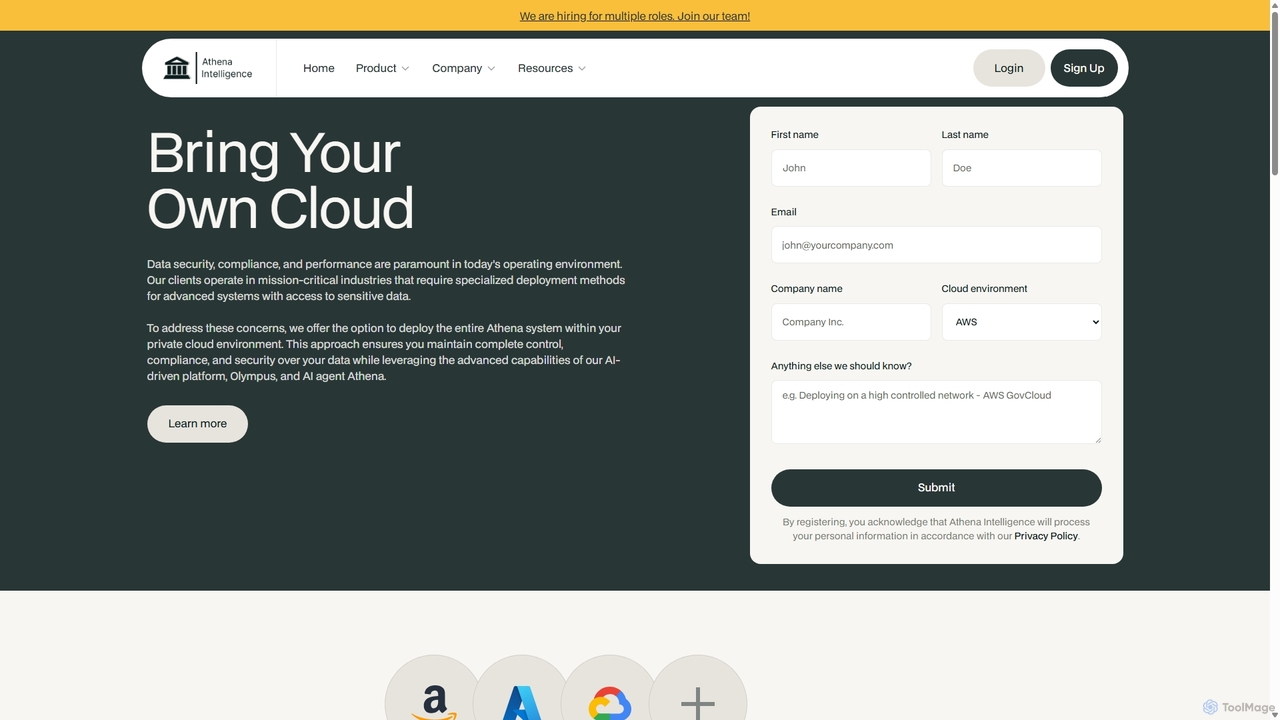The height and width of the screenshot is (720, 1280).
Task: Focus the First name field
Action: click(x=851, y=168)
